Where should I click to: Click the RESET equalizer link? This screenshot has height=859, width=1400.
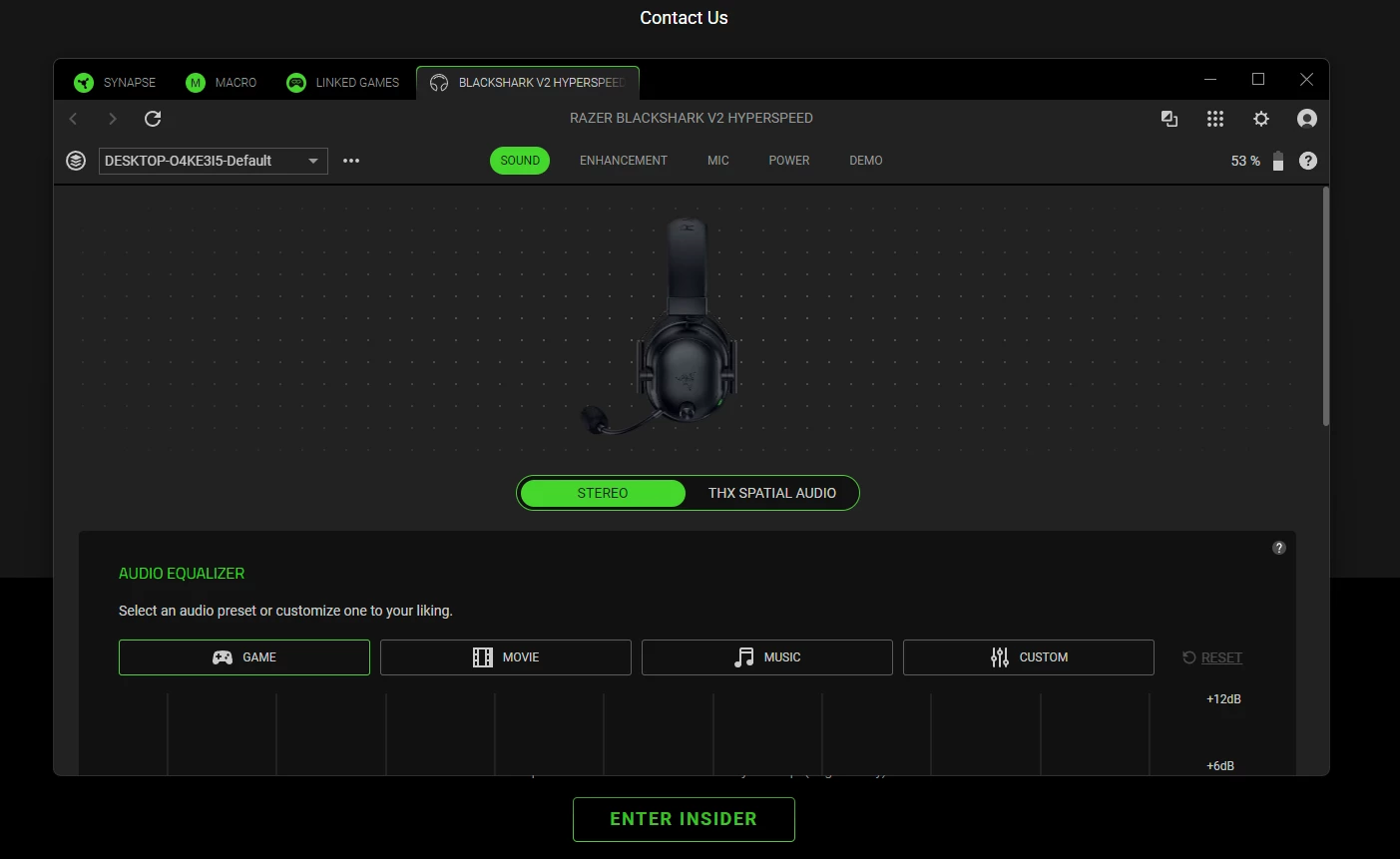[1212, 657]
